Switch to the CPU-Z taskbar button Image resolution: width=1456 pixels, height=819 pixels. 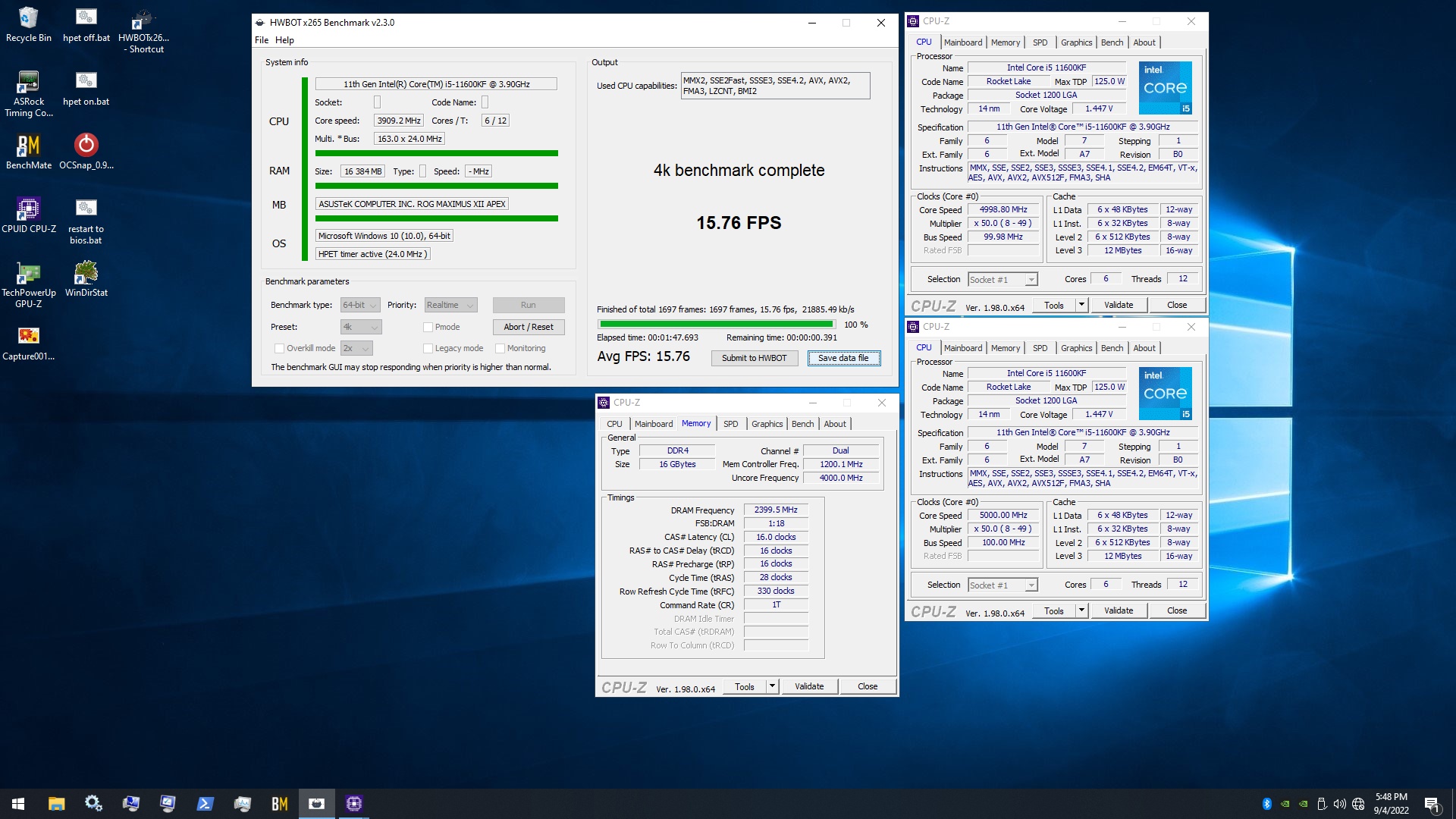(353, 804)
